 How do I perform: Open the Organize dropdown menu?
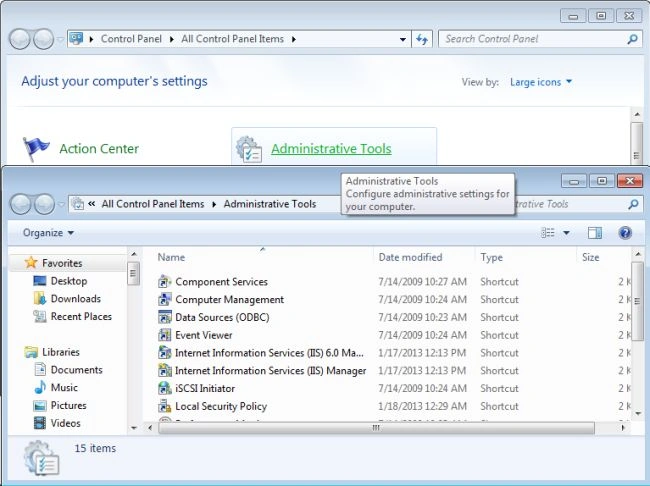click(48, 233)
